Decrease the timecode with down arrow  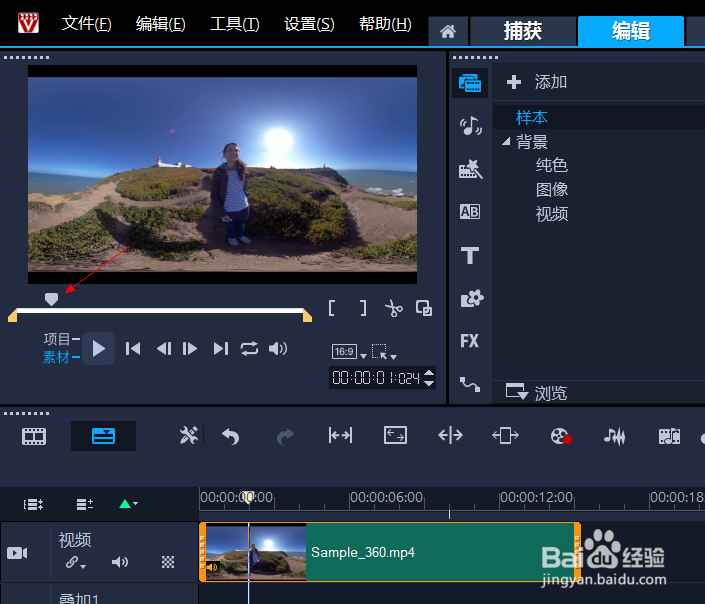(x=429, y=383)
